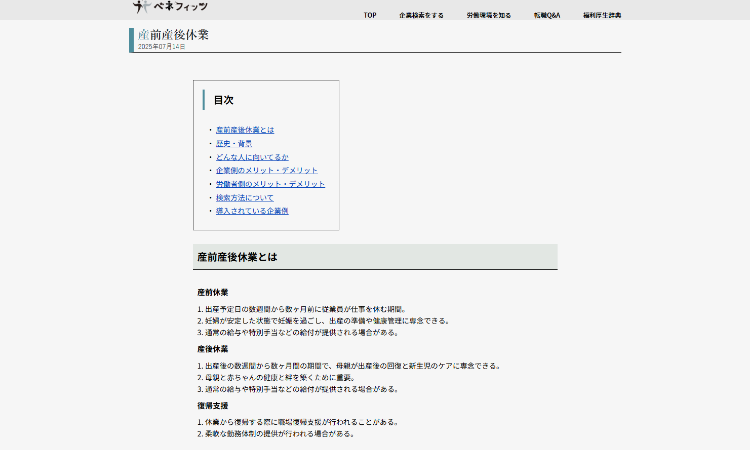Open the TOP navigation item

(370, 15)
